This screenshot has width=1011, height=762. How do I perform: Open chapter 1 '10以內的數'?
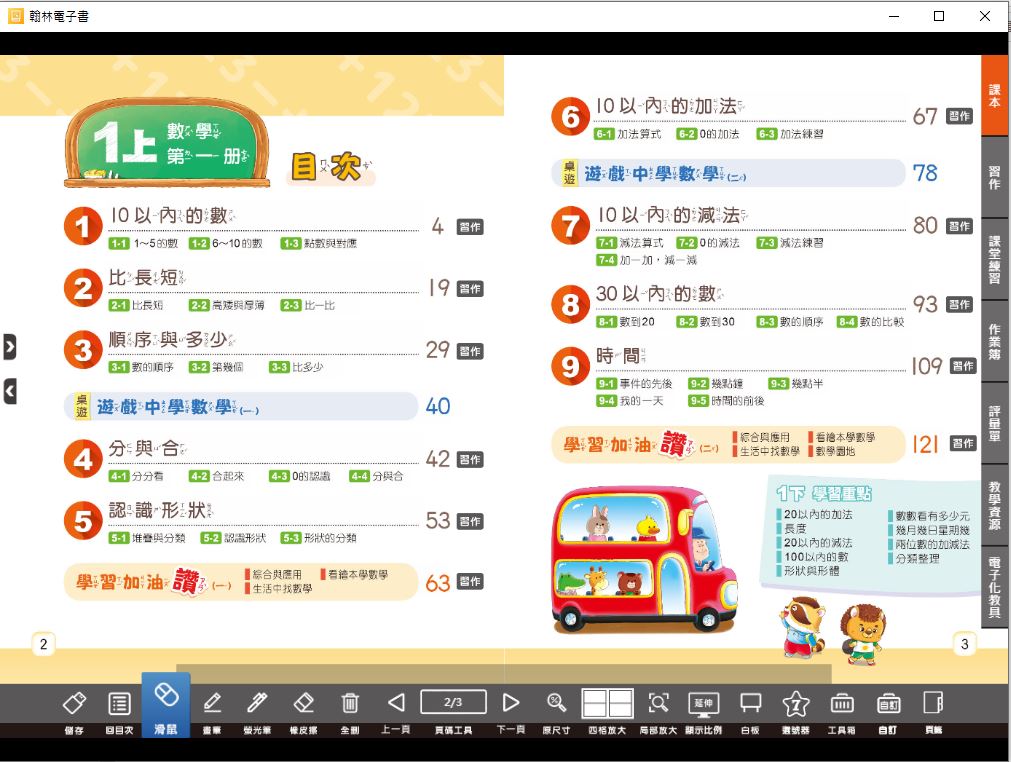[x=172, y=216]
